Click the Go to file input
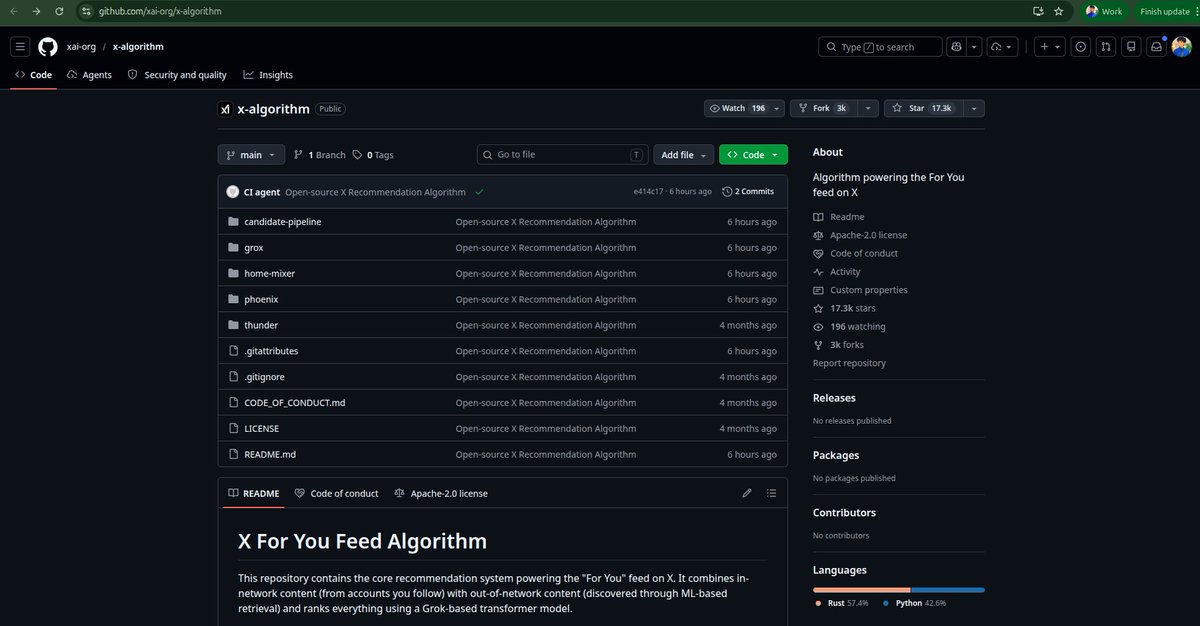Screen dimensions: 1200x626 [x=562, y=155]
